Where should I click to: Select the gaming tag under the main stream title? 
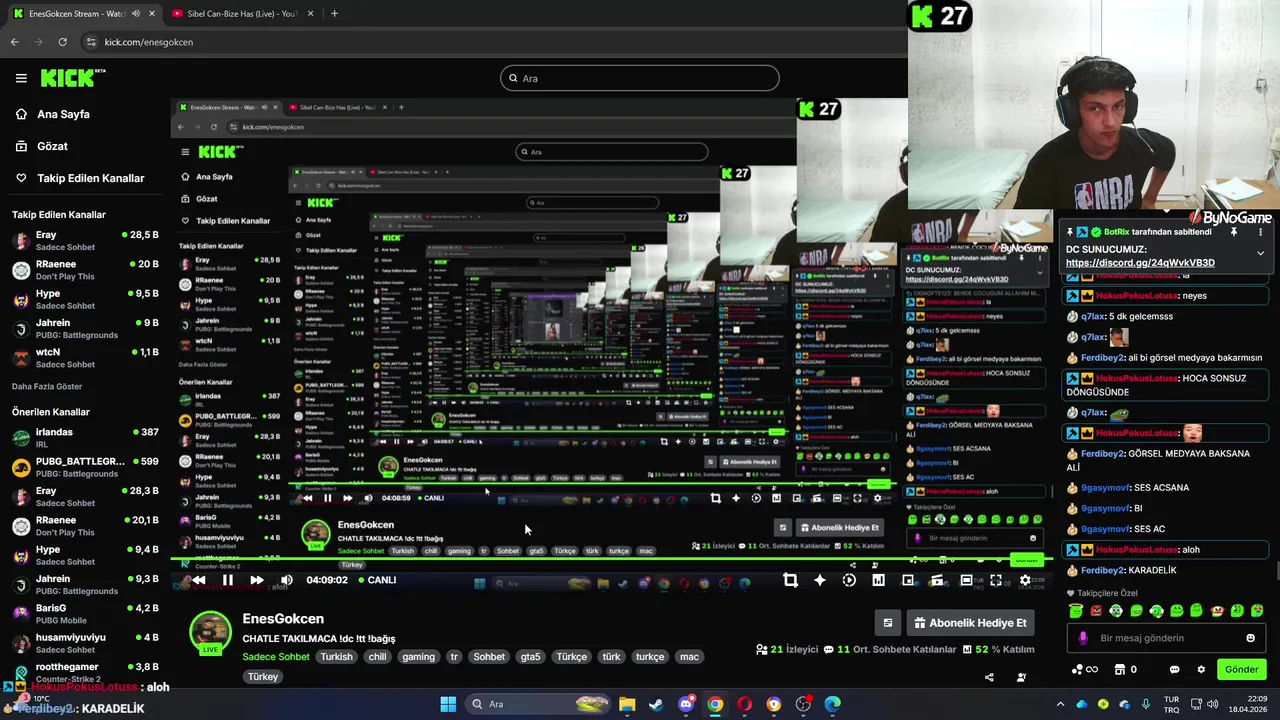[418, 657]
